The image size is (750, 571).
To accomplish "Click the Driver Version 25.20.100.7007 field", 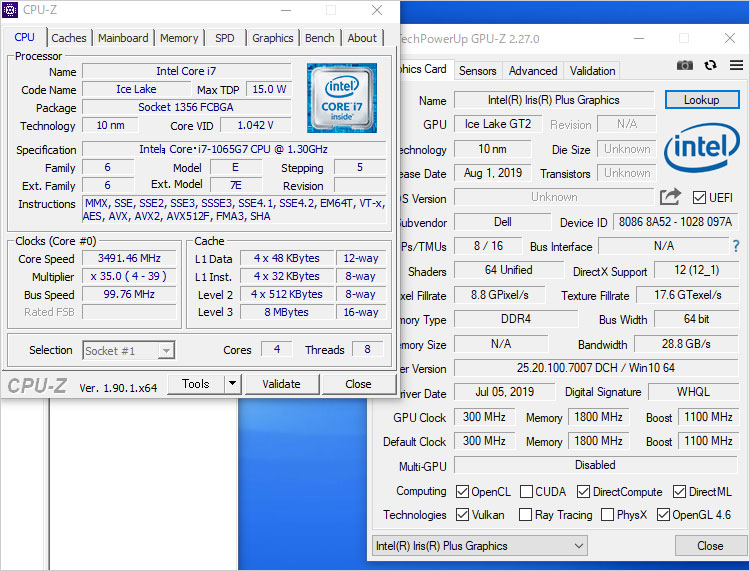I will (x=596, y=368).
